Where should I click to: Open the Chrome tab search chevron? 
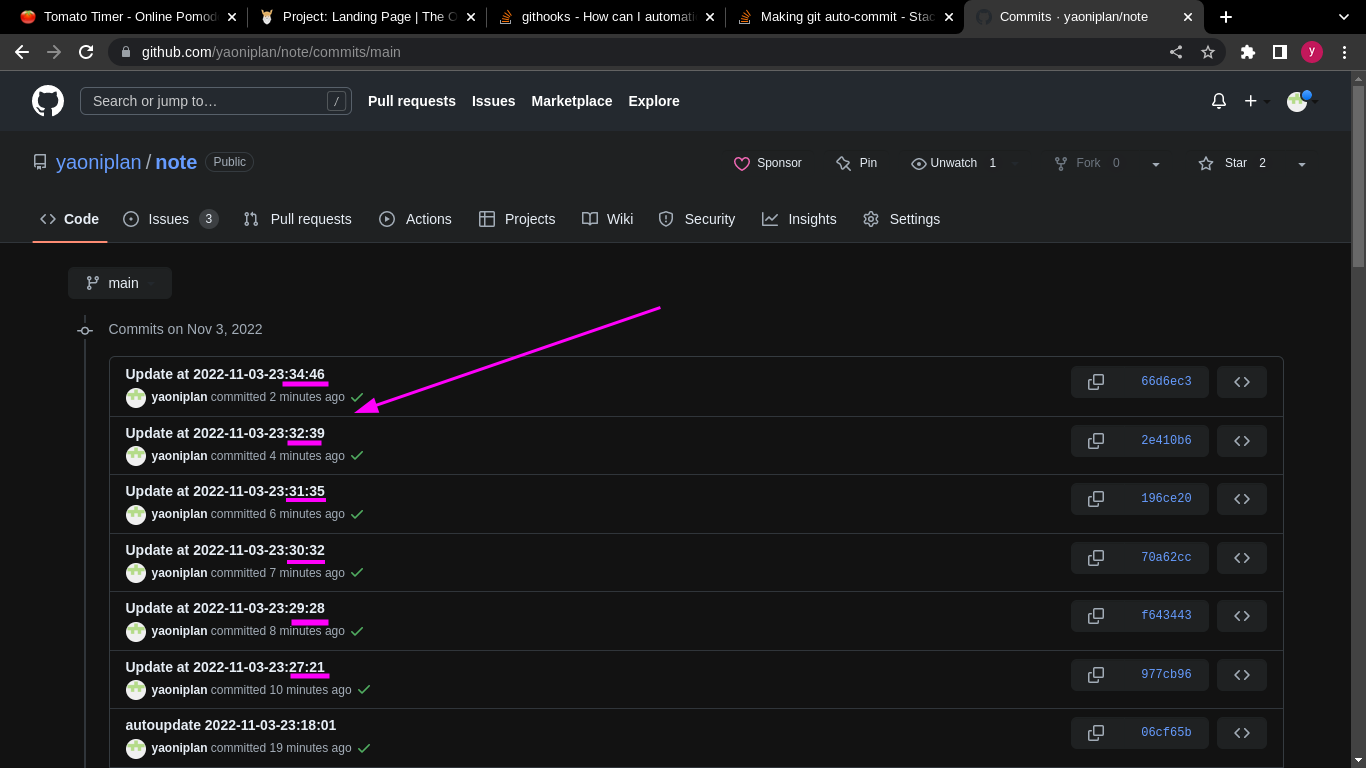(x=1345, y=17)
